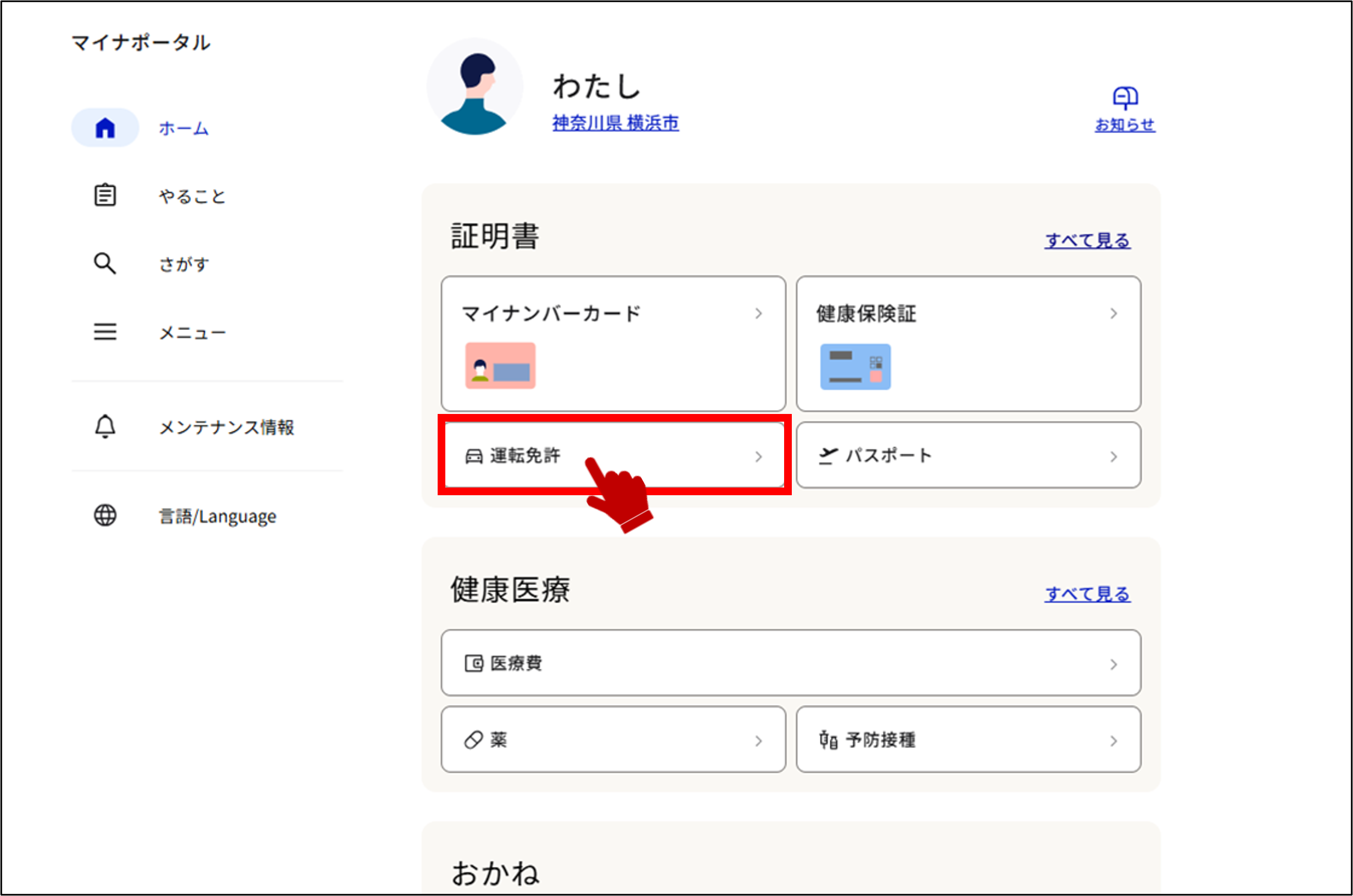The image size is (1353, 896).
Task: Open the お知らせ mailbox icon
Action: 1125,98
